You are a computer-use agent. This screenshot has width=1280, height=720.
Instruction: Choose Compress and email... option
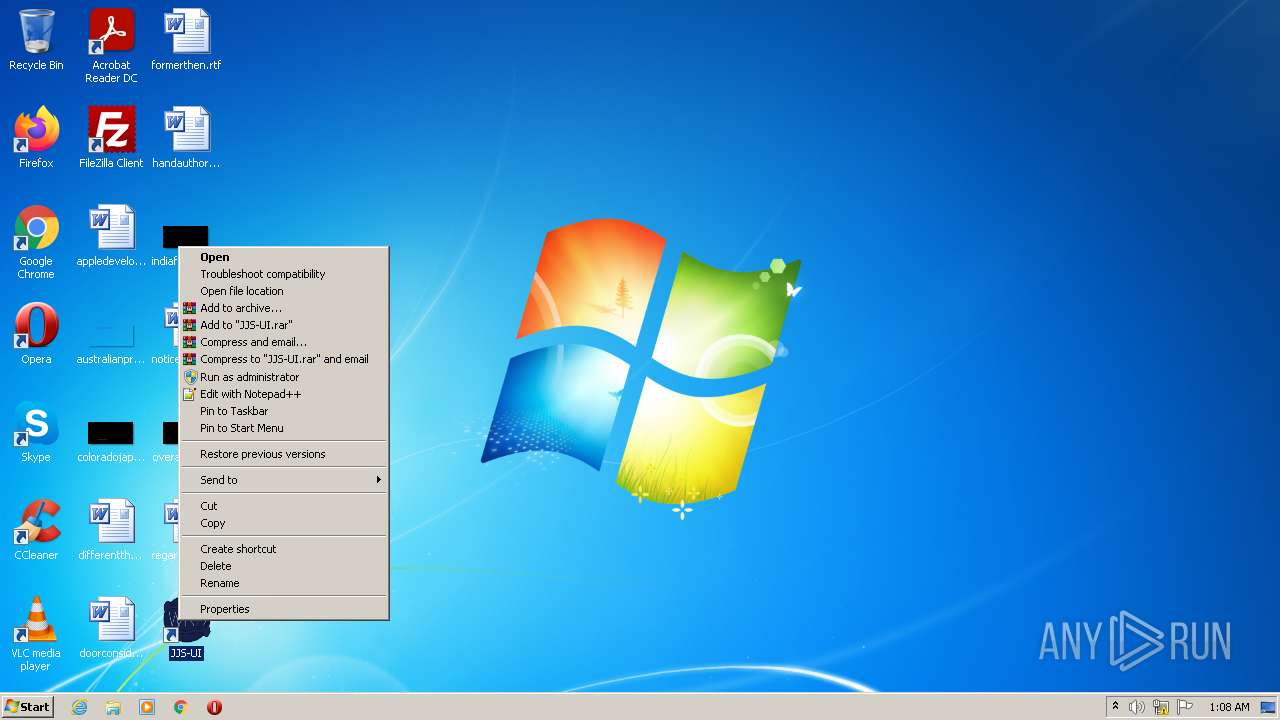[x=284, y=342]
